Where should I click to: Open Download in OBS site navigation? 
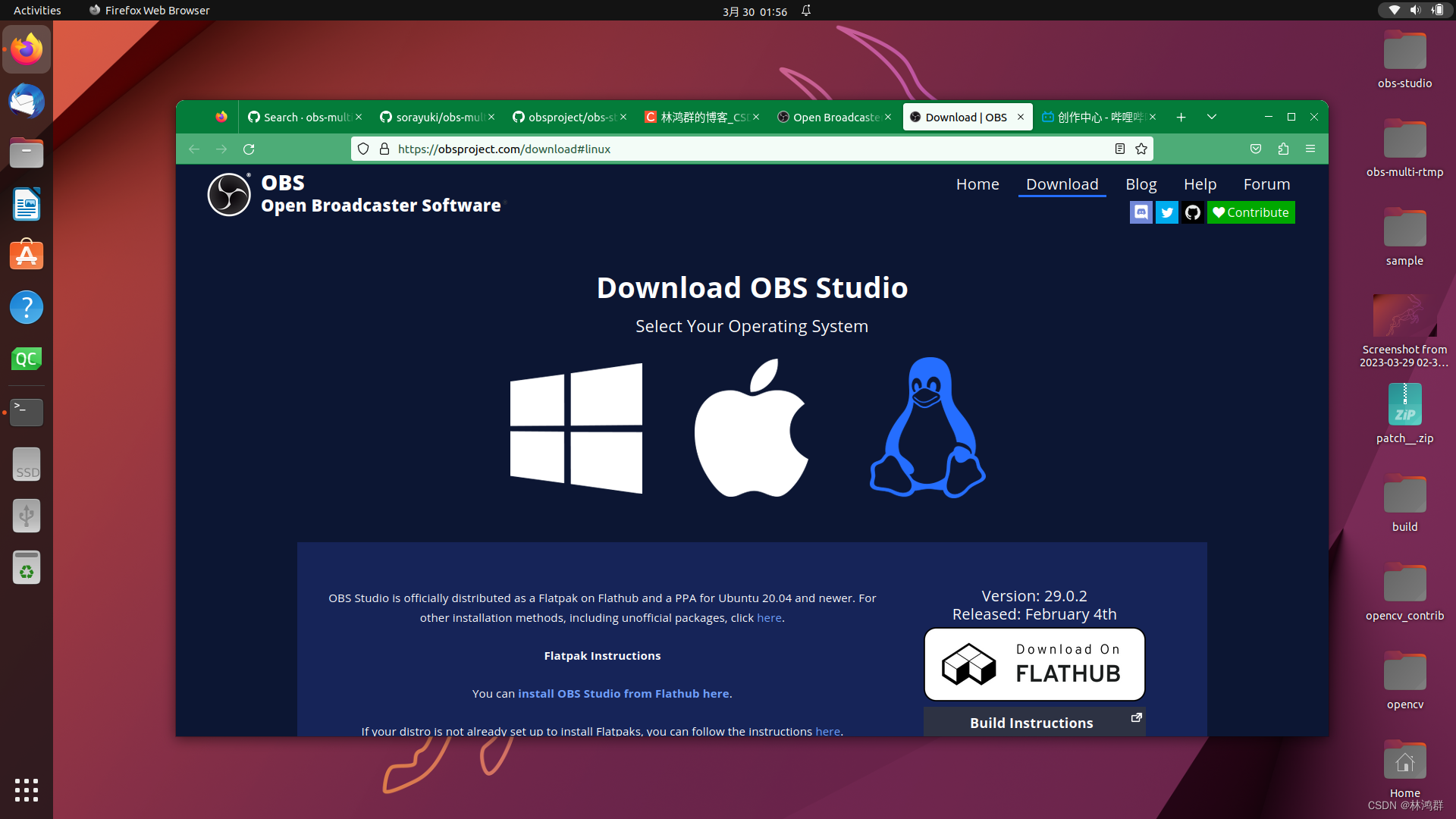[1062, 184]
